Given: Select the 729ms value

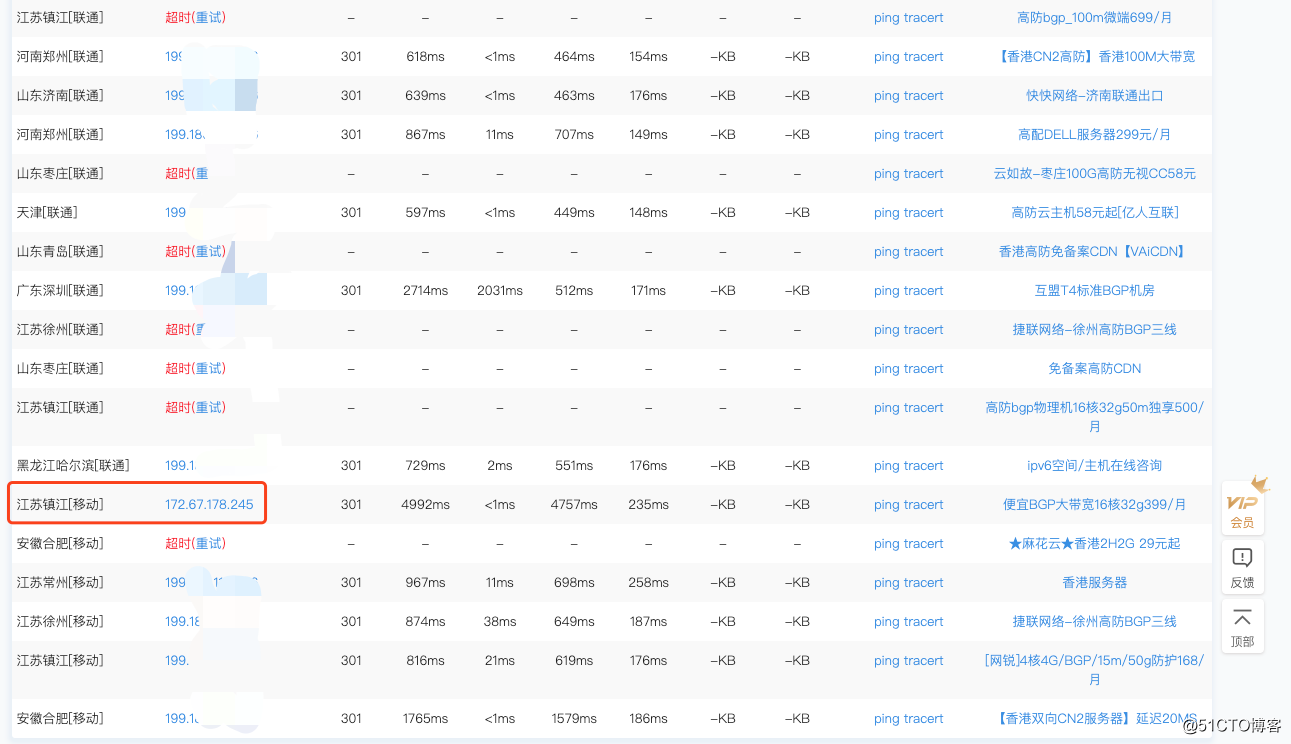Looking at the screenshot, I should coord(425,465).
